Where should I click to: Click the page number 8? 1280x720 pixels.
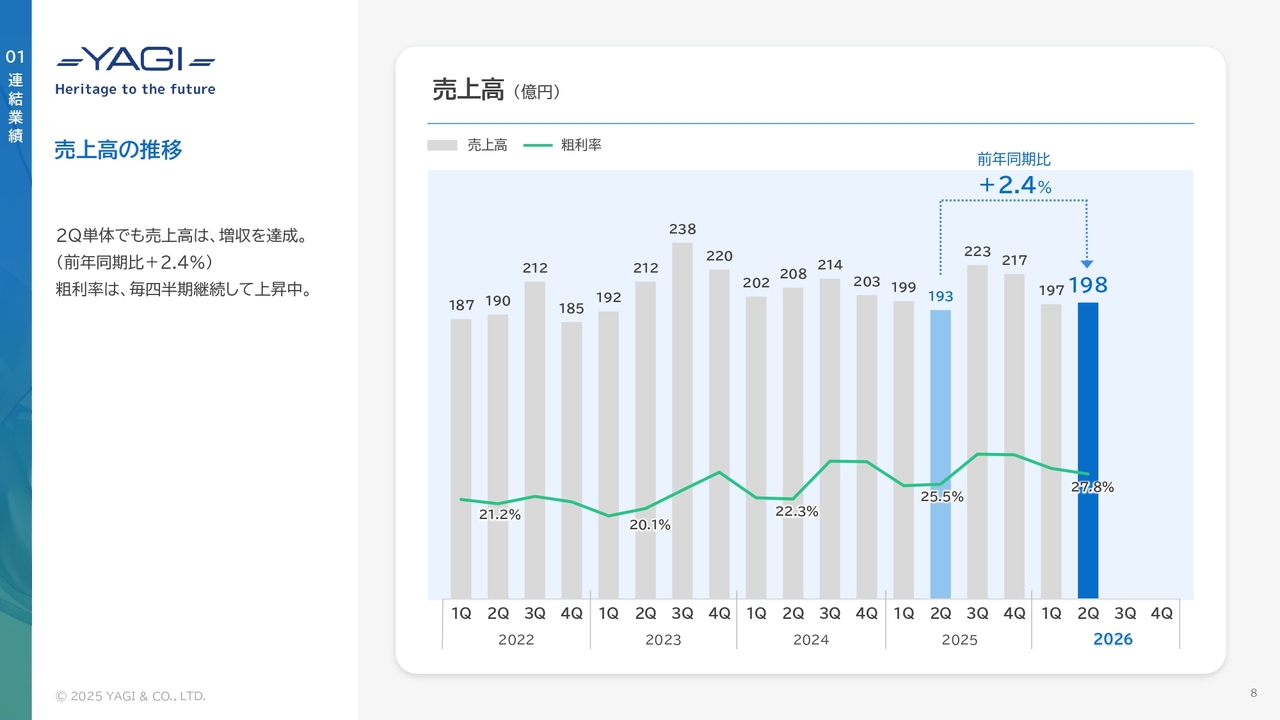point(1253,693)
